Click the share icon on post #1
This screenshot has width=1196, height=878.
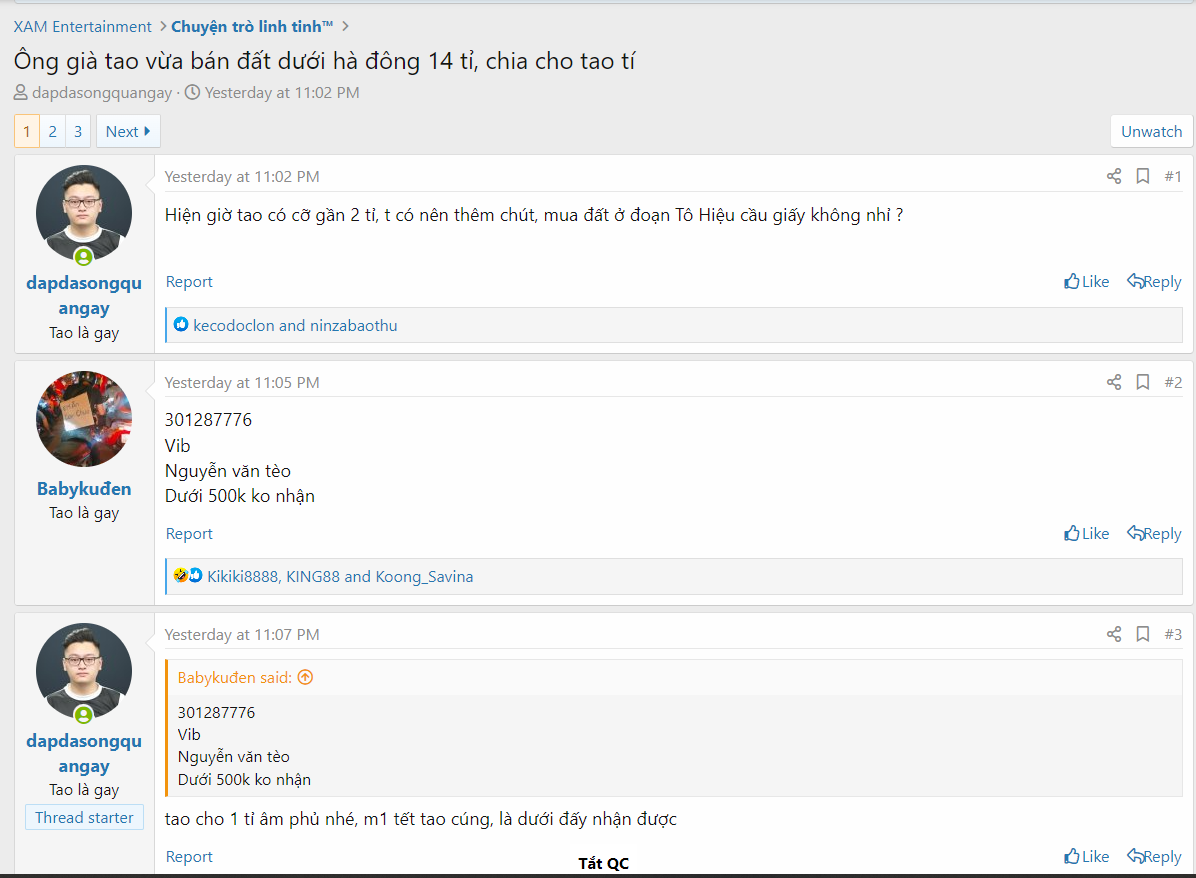[x=1113, y=177]
